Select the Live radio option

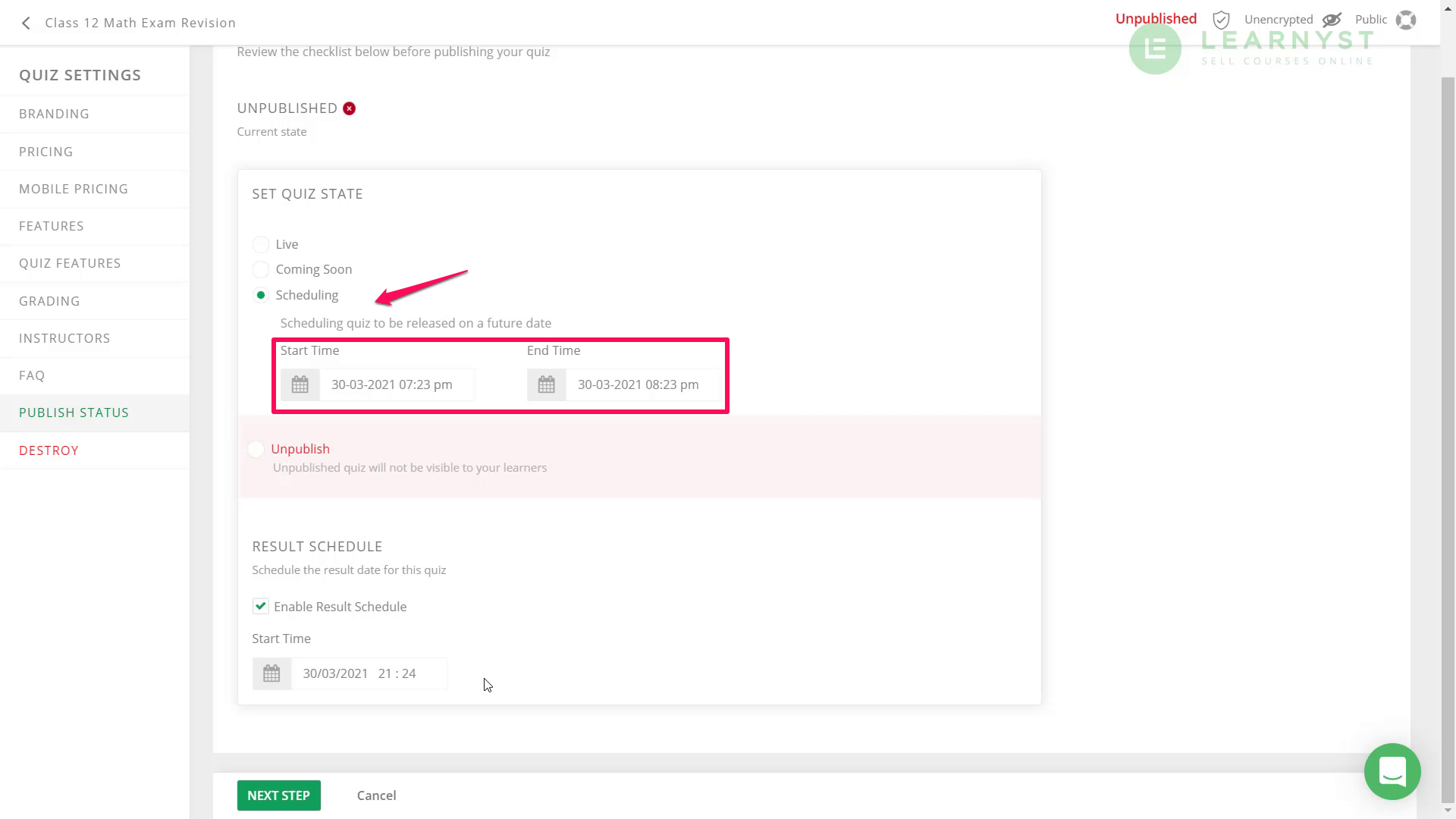261,244
